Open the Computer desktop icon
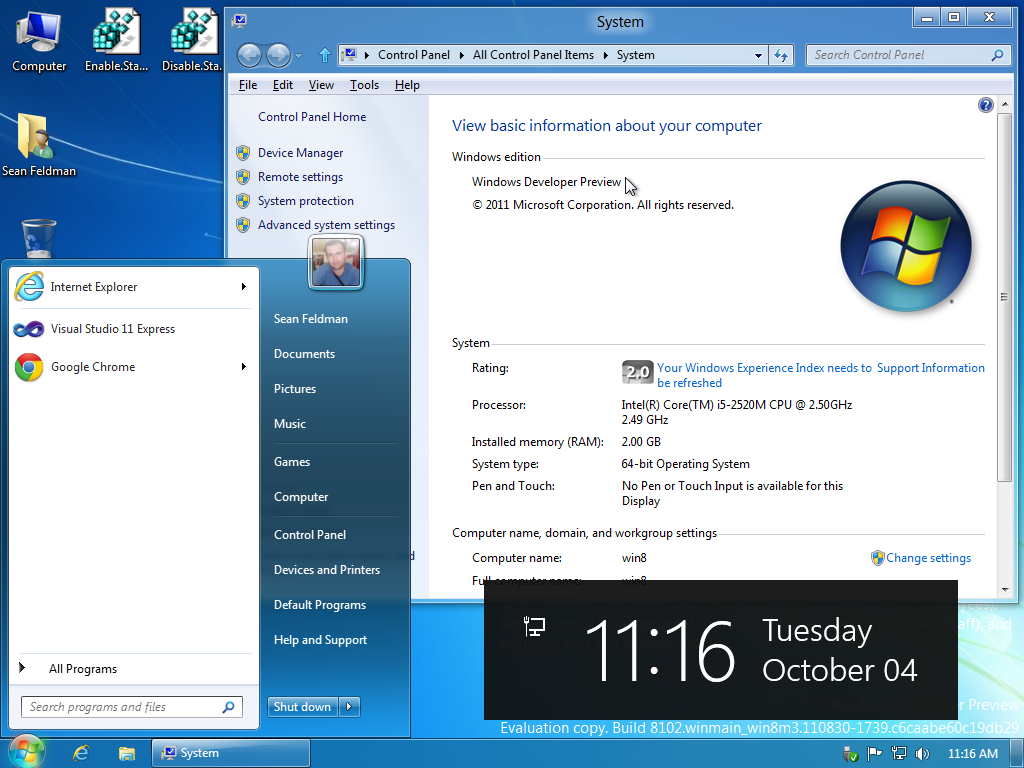 pyautogui.click(x=39, y=41)
